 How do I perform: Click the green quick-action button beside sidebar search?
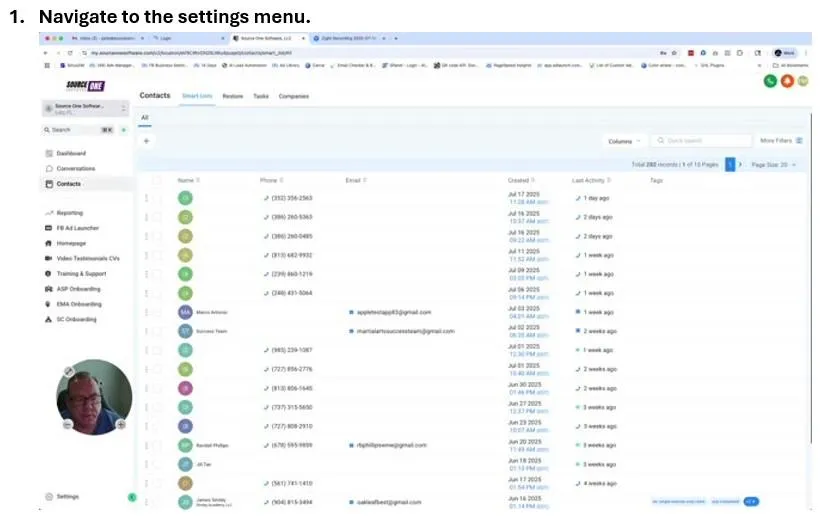point(124,130)
